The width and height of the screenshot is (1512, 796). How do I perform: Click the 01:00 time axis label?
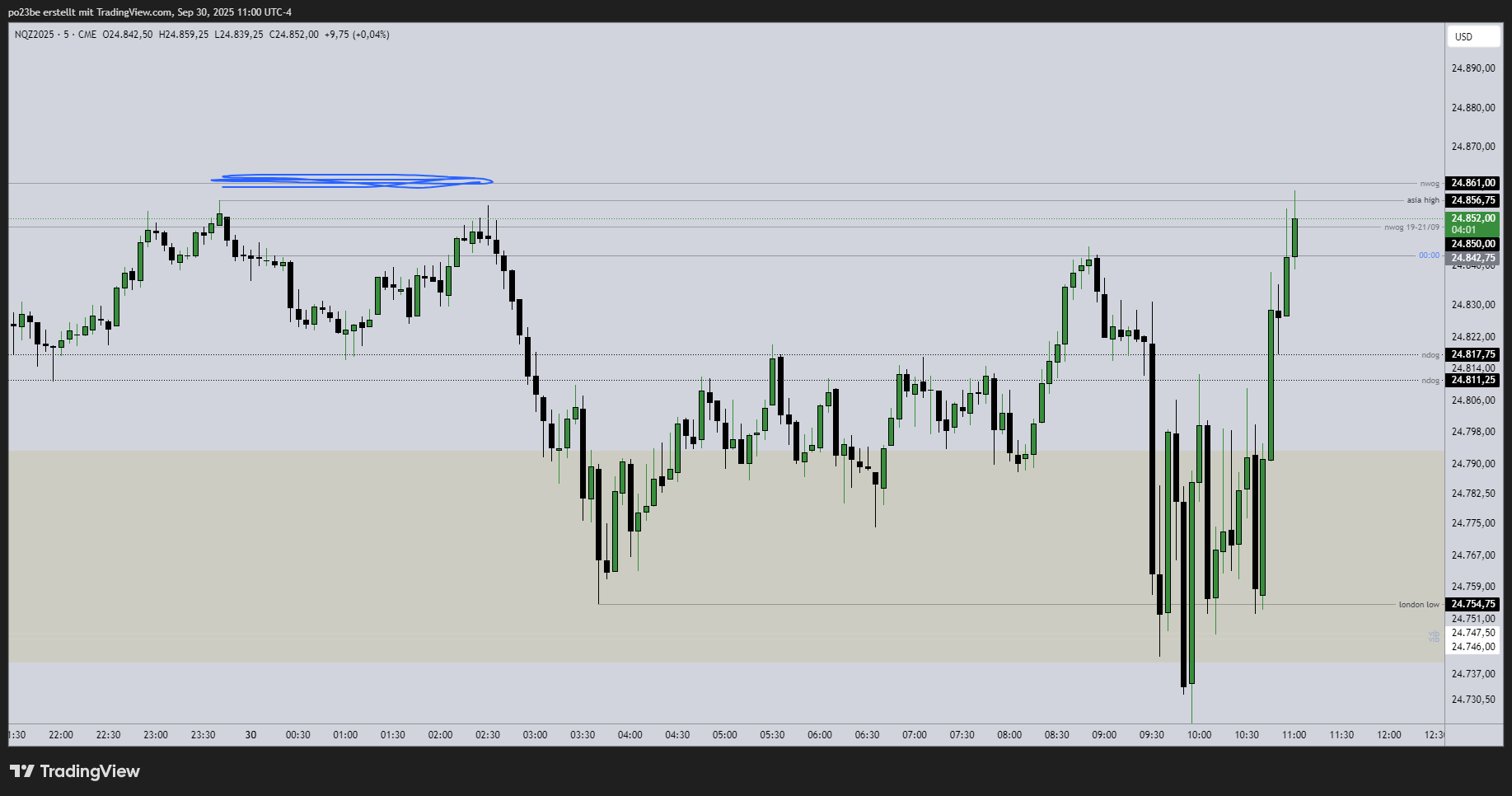[x=345, y=735]
